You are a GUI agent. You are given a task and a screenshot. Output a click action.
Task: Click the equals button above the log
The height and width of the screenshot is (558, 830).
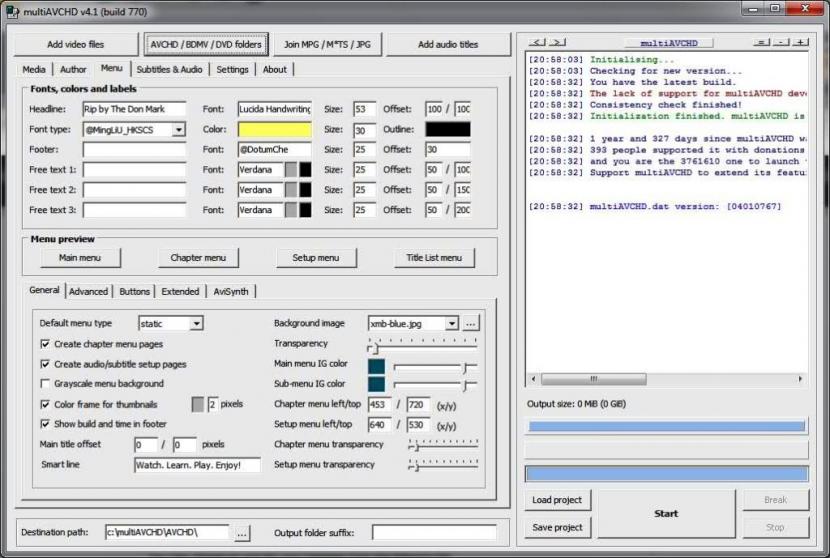click(x=763, y=43)
